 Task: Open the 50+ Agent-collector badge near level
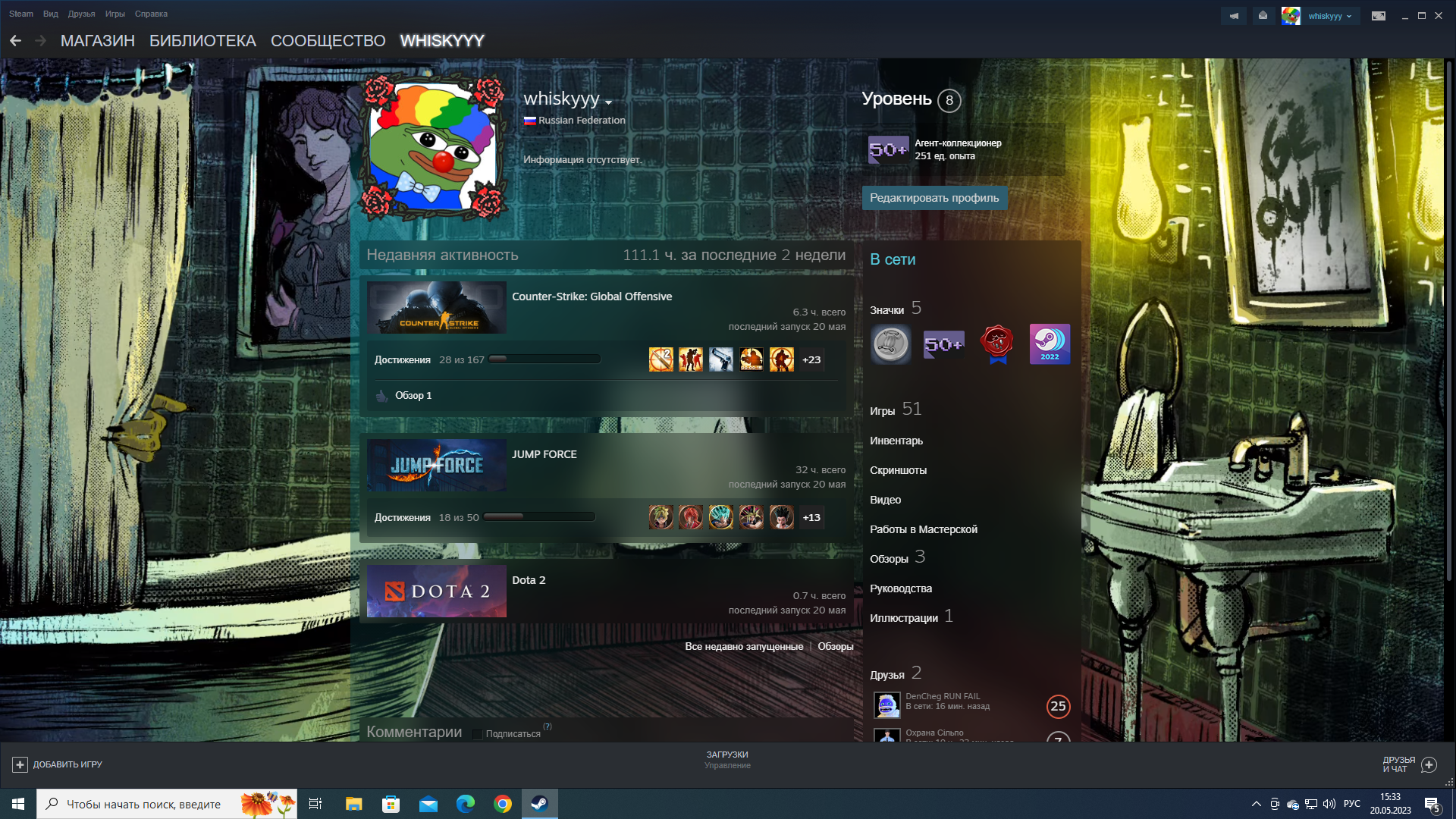(888, 149)
